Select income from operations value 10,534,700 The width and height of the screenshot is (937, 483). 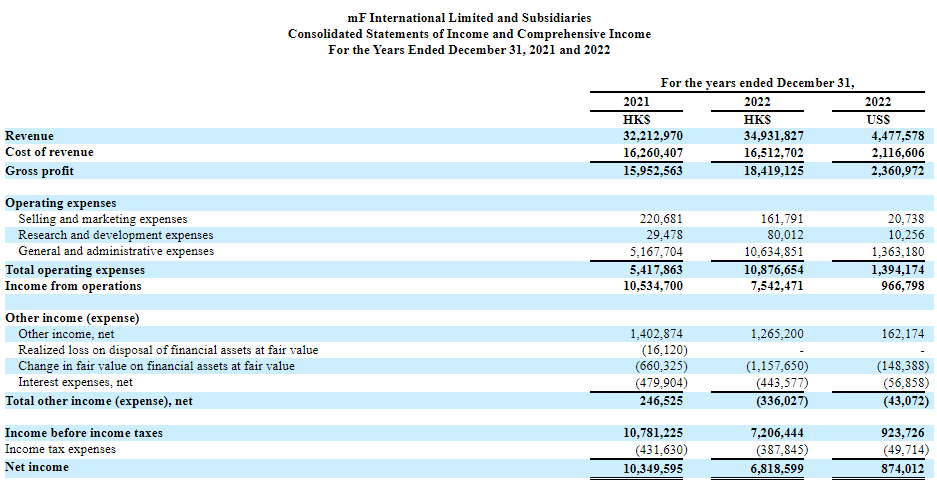652,286
